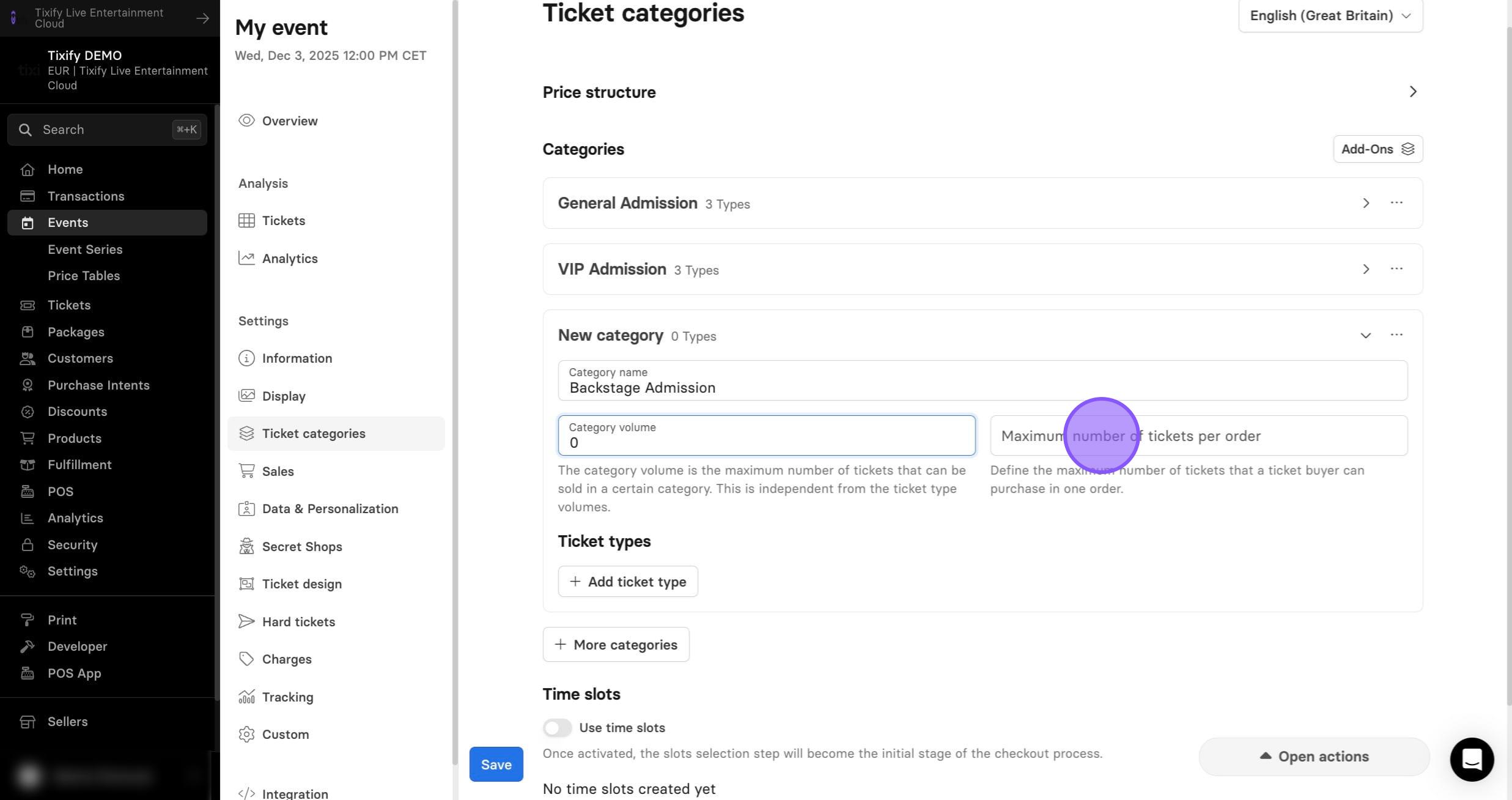Open Event Series submenu item
Screen dimensions: 1512x800
click(85, 250)
